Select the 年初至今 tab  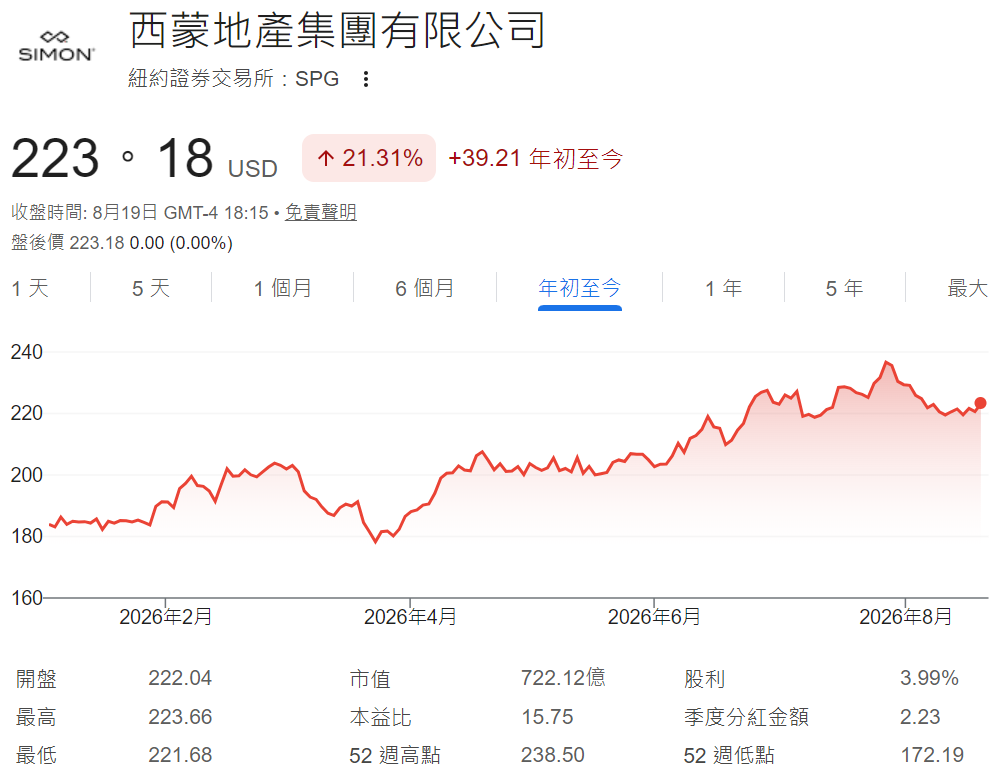(x=579, y=288)
